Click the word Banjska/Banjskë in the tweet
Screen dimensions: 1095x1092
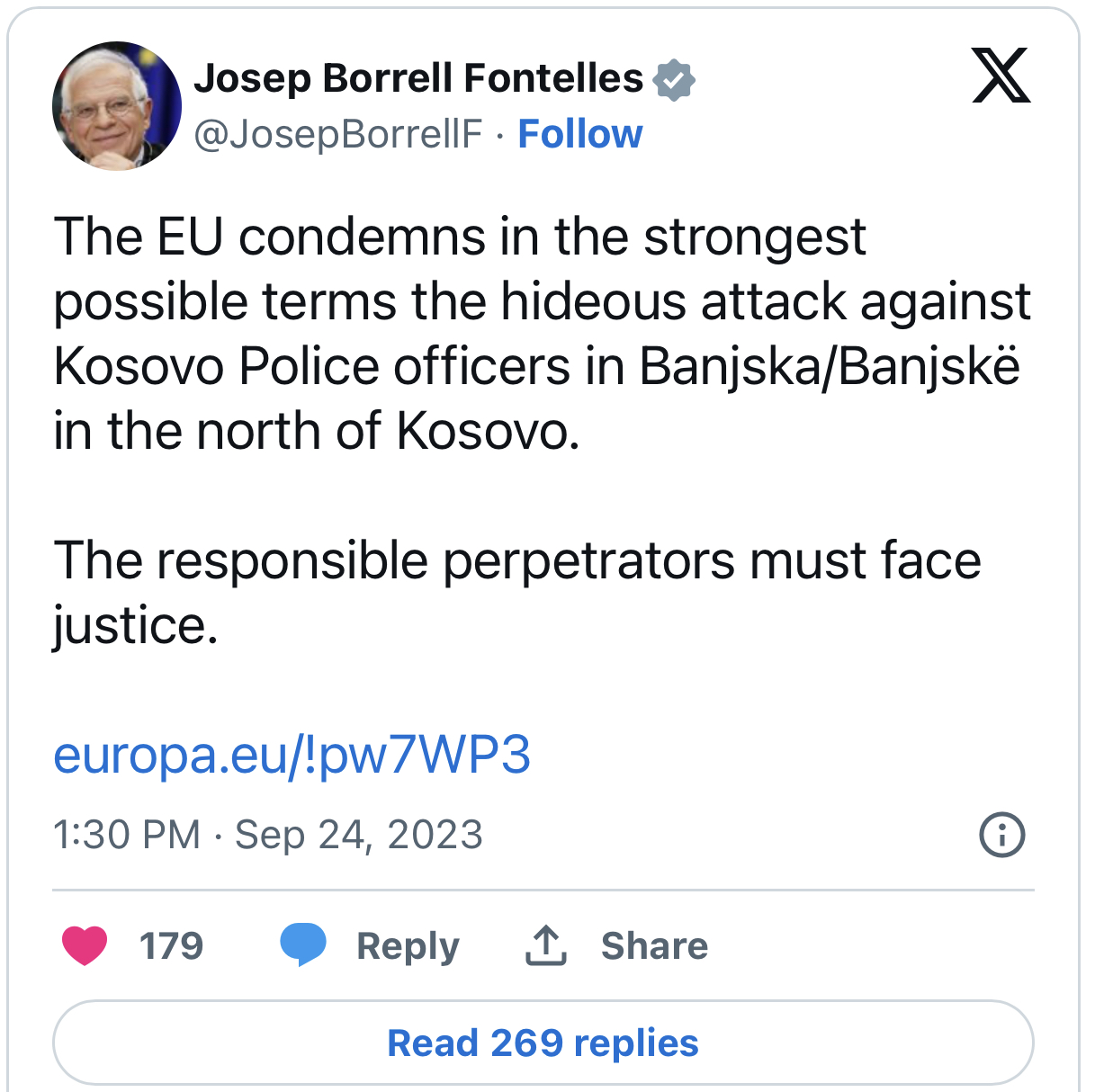coord(830,366)
